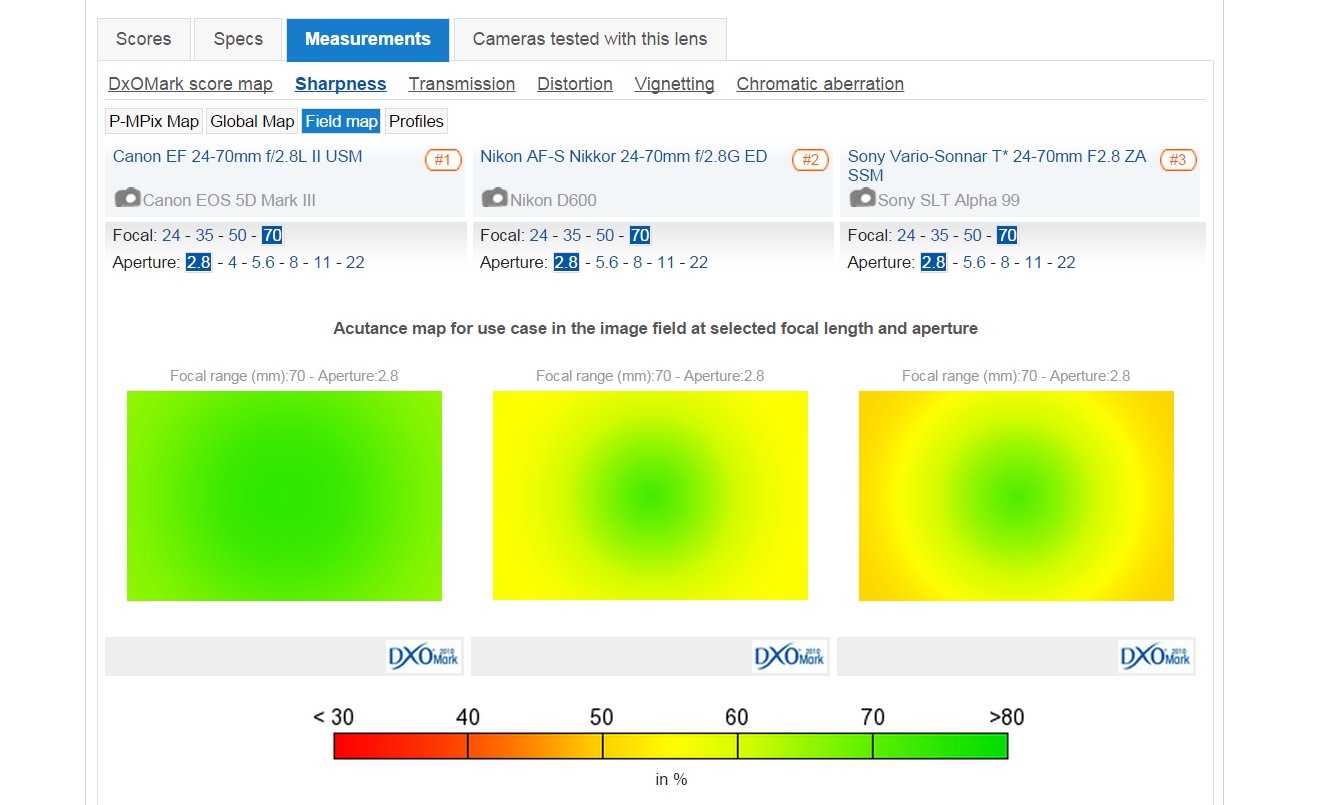Set Canon aperture to 22
This screenshot has width=1331, height=805.
tap(355, 262)
